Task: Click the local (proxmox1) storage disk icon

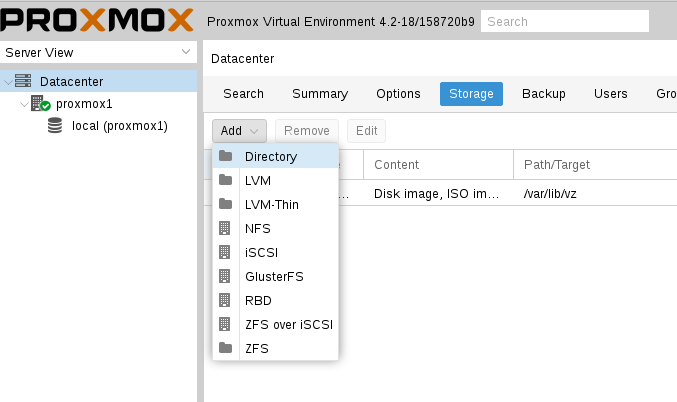Action: (55, 126)
